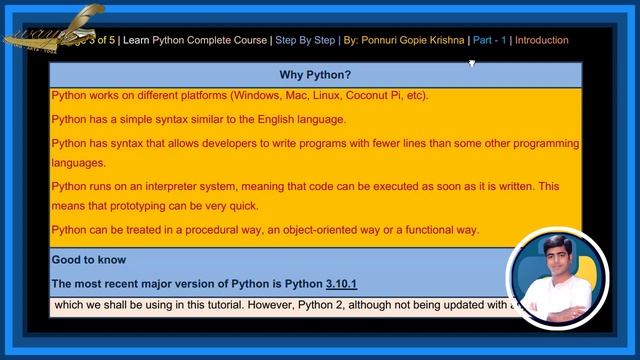
Task: Click 'Step By Step' in the header
Action: click(x=305, y=40)
